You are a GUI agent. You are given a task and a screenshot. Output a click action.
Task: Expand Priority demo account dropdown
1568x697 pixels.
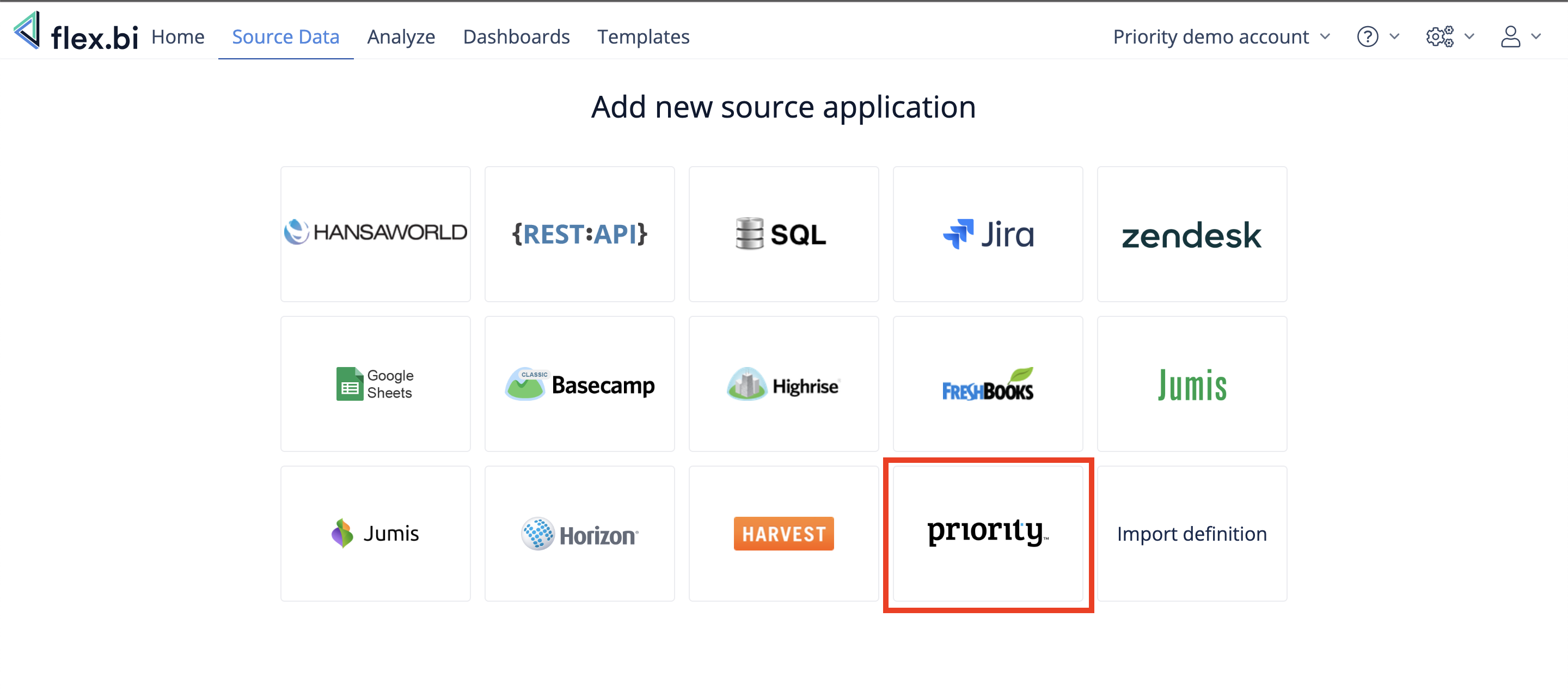[x=1221, y=36]
